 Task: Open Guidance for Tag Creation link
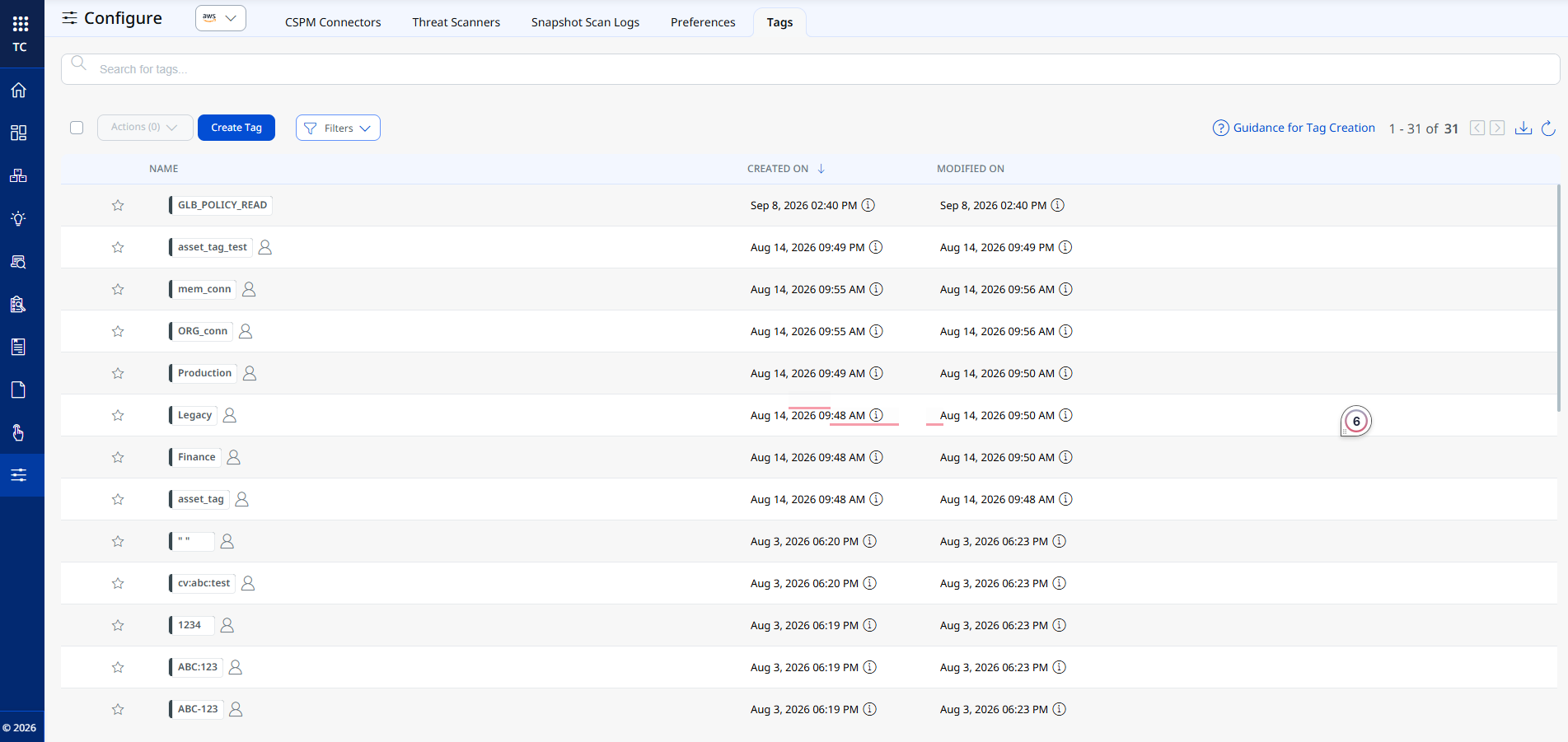point(1294,128)
